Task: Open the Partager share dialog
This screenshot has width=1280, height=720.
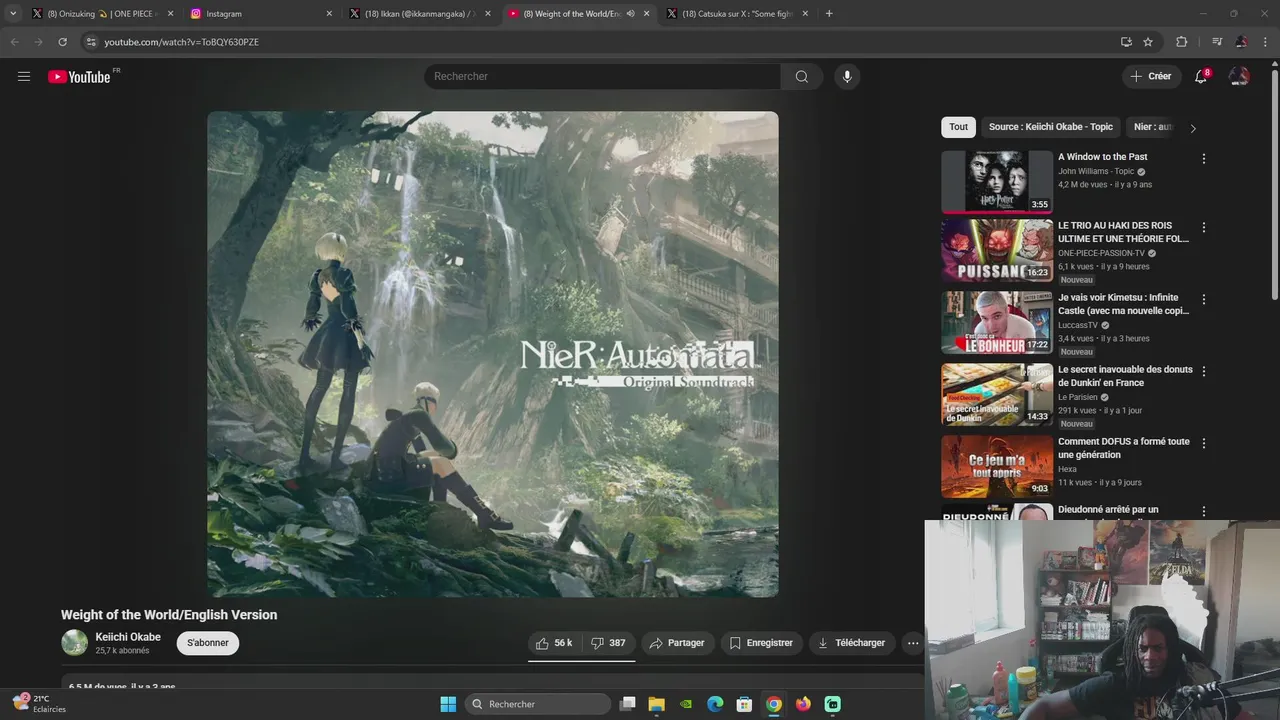Action: click(x=677, y=643)
